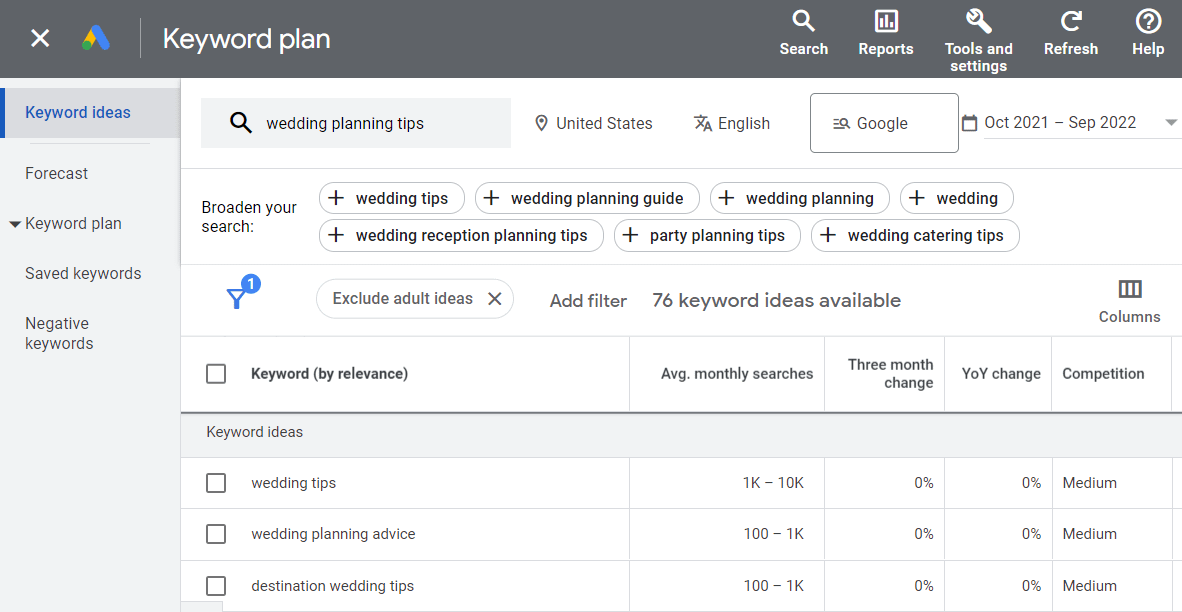This screenshot has width=1182, height=612.
Task: Click the Google Ads logo
Action: [96, 38]
